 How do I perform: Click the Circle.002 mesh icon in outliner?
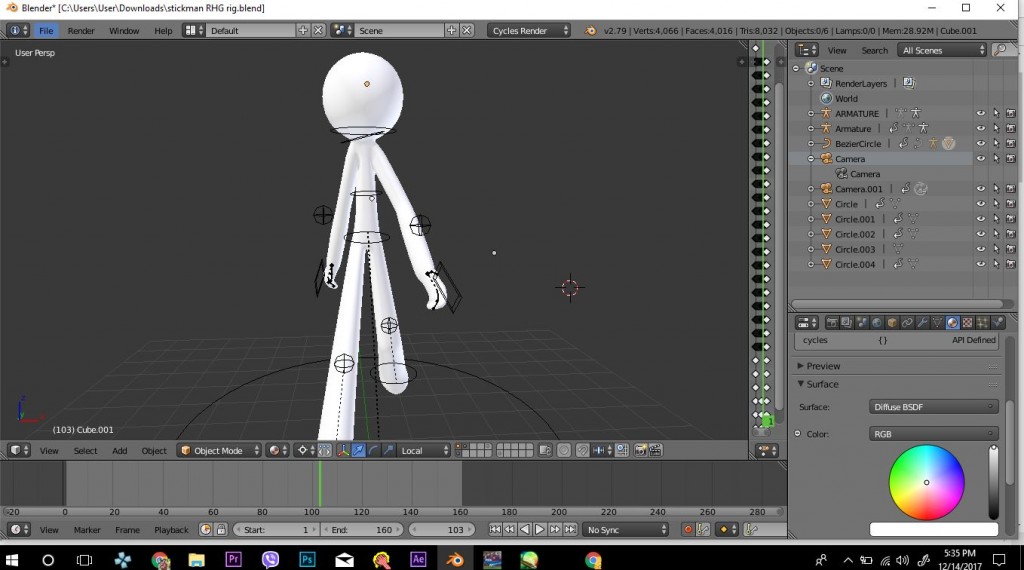click(826, 234)
